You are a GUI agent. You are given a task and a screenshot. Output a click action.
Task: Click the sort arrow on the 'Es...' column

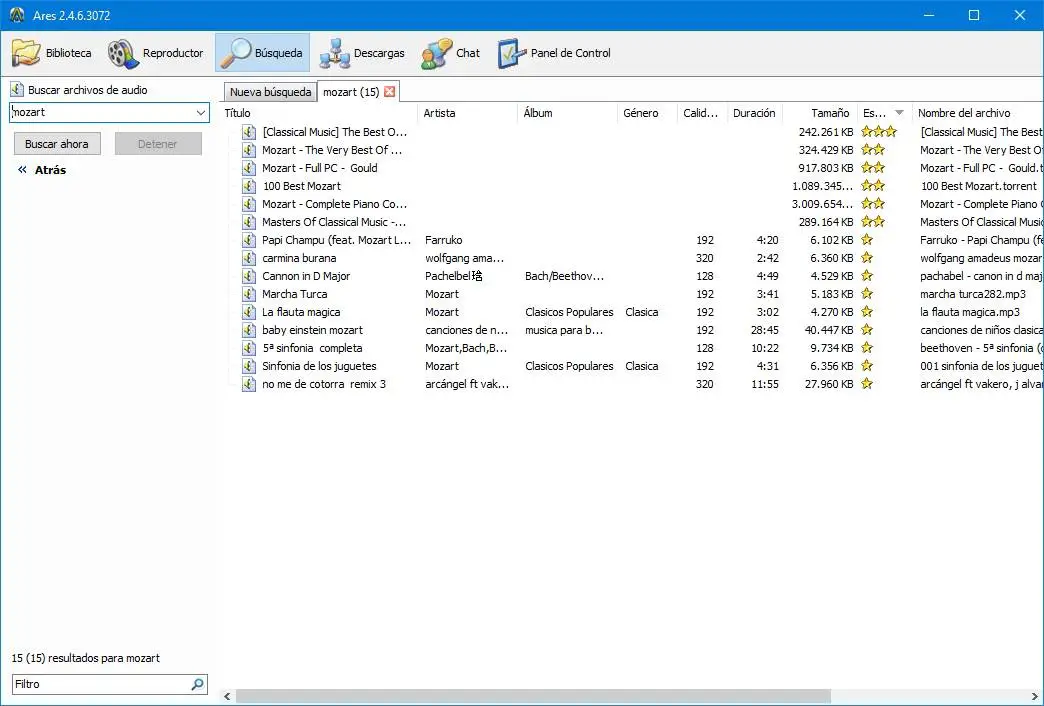(900, 113)
